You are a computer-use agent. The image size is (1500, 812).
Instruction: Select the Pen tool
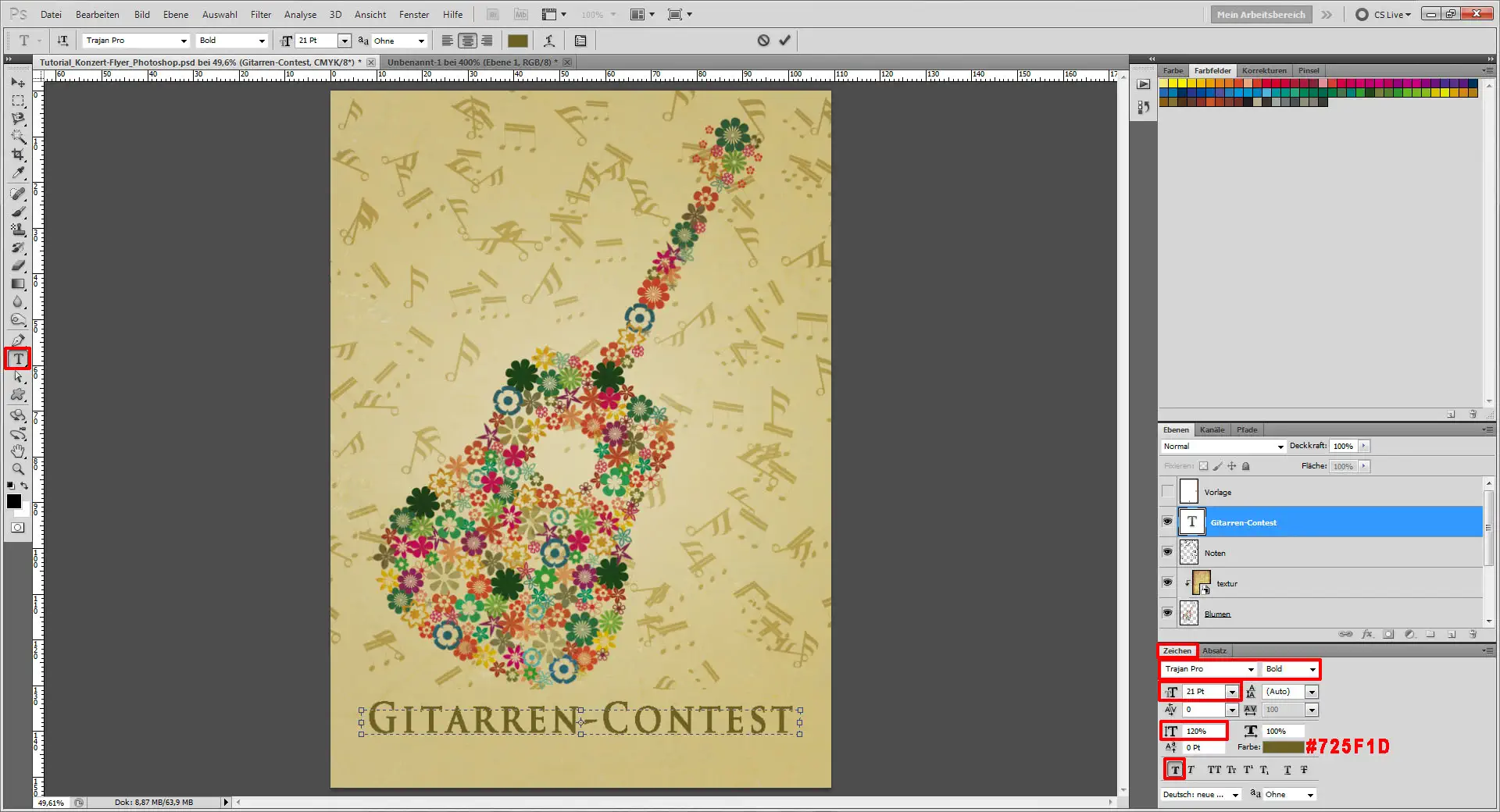click(x=18, y=340)
